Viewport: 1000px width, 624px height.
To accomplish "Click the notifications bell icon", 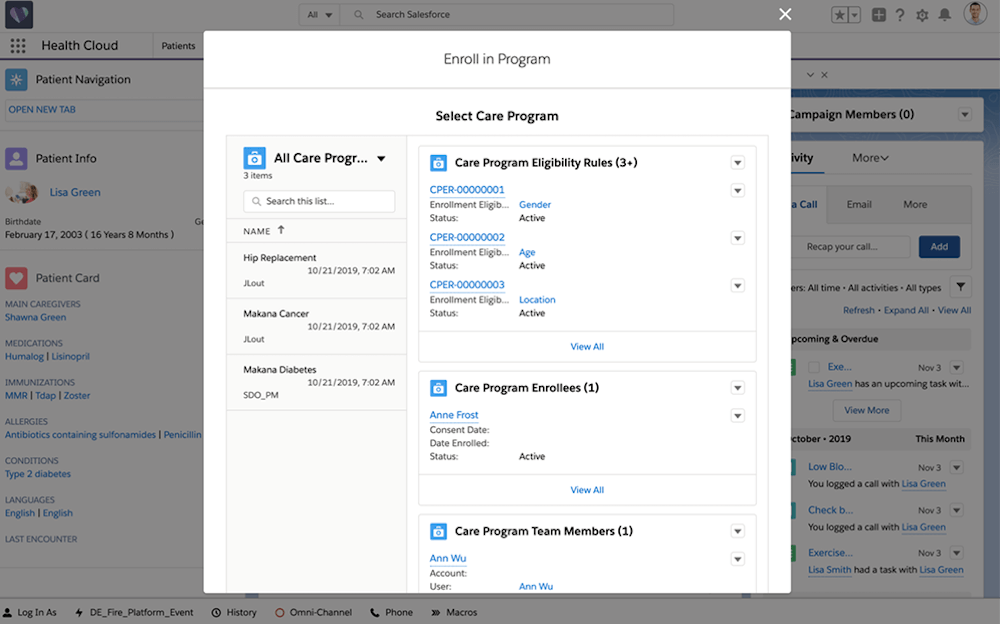I will (x=945, y=15).
